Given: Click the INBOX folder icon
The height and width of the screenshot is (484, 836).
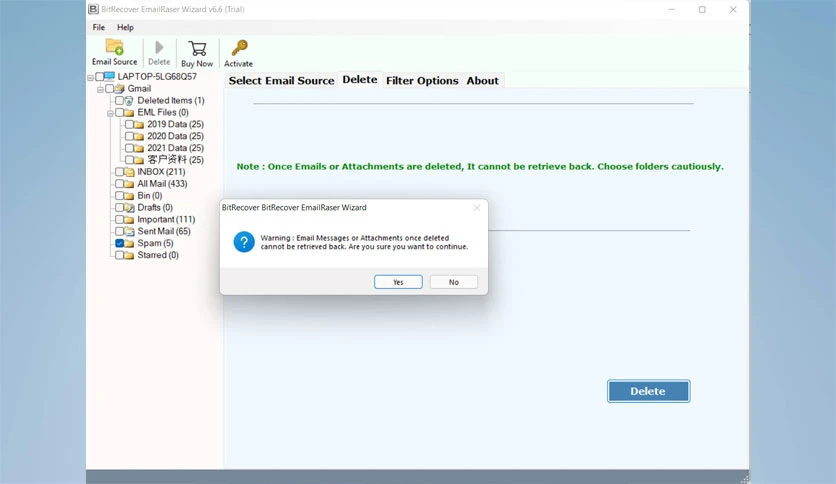Looking at the screenshot, I should (x=129, y=172).
